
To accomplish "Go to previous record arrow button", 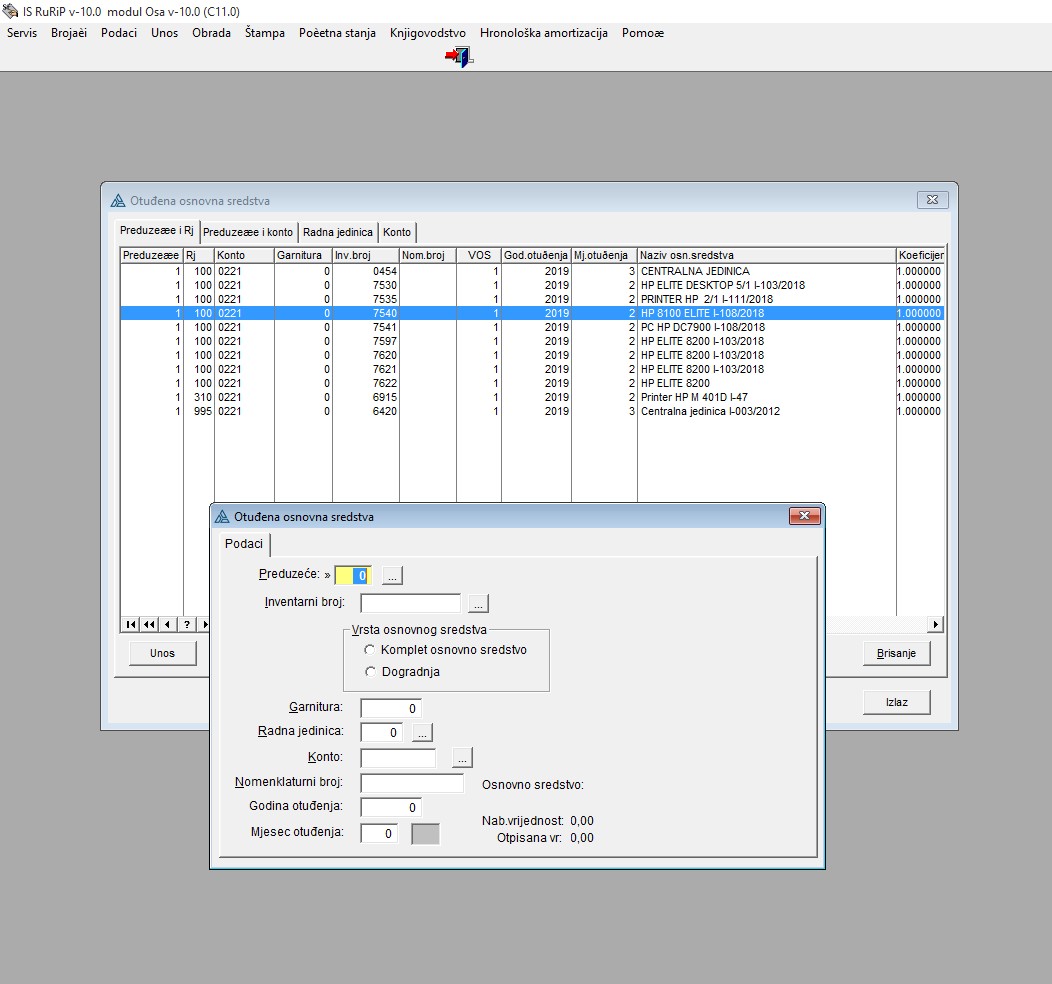I will click(167, 624).
